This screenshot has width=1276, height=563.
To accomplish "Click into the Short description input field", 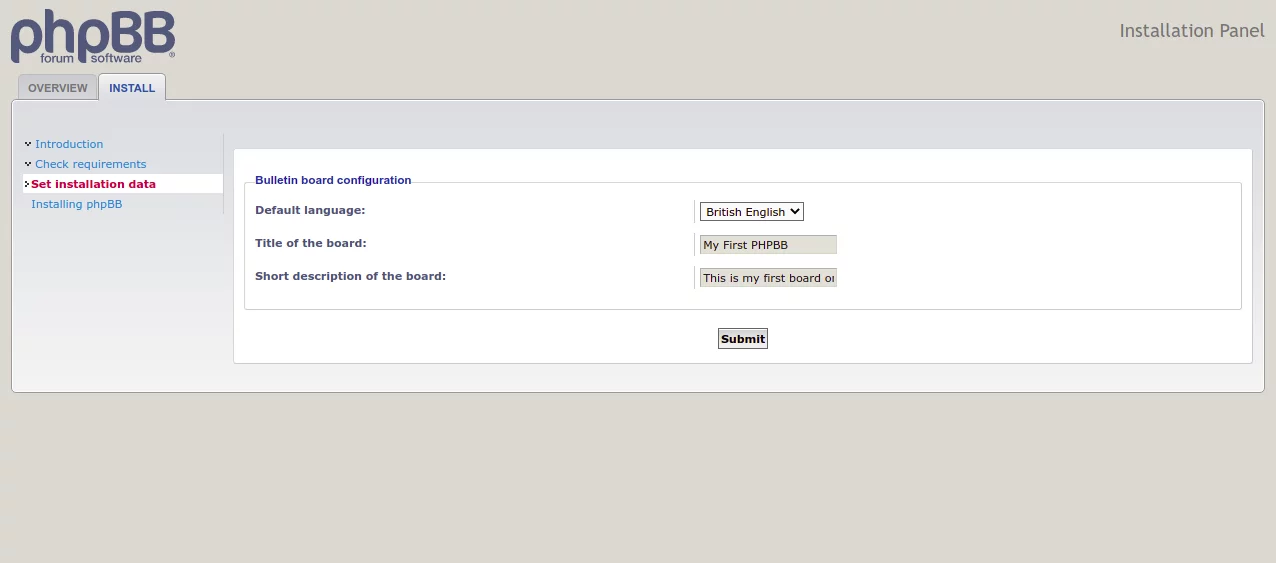I will [767, 278].
